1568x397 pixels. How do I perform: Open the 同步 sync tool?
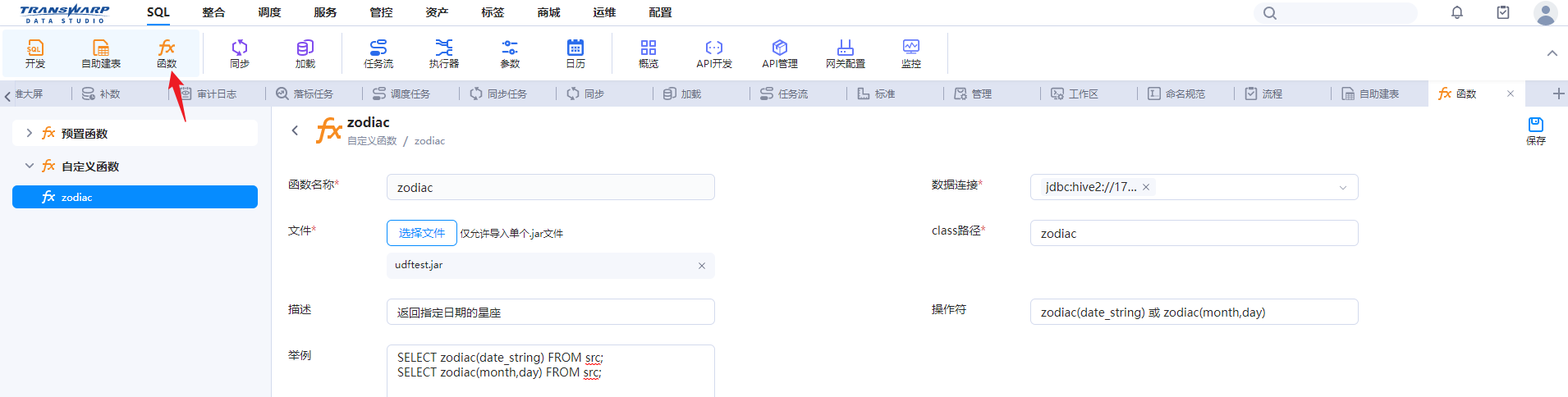coord(240,54)
